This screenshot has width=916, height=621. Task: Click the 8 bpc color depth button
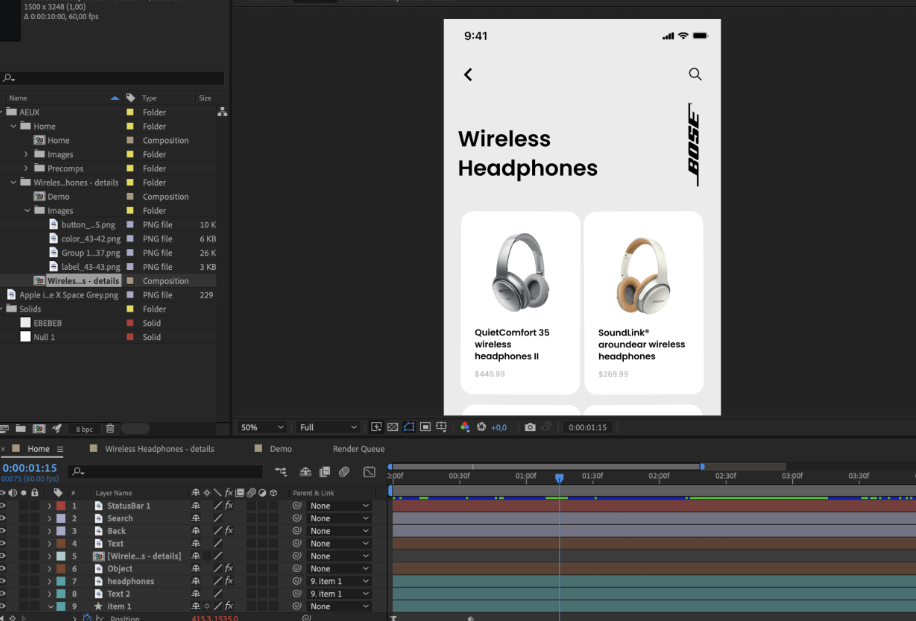click(x=84, y=429)
